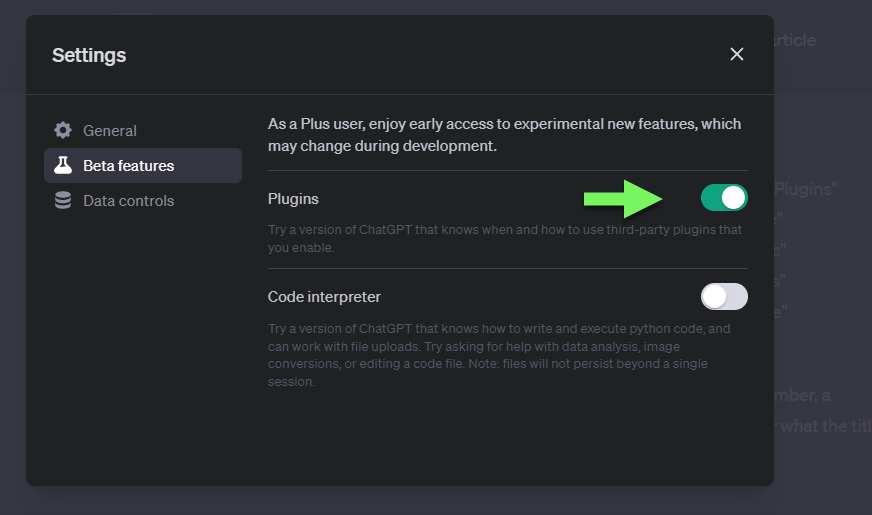Click the Code interpreter feature label

324,297
